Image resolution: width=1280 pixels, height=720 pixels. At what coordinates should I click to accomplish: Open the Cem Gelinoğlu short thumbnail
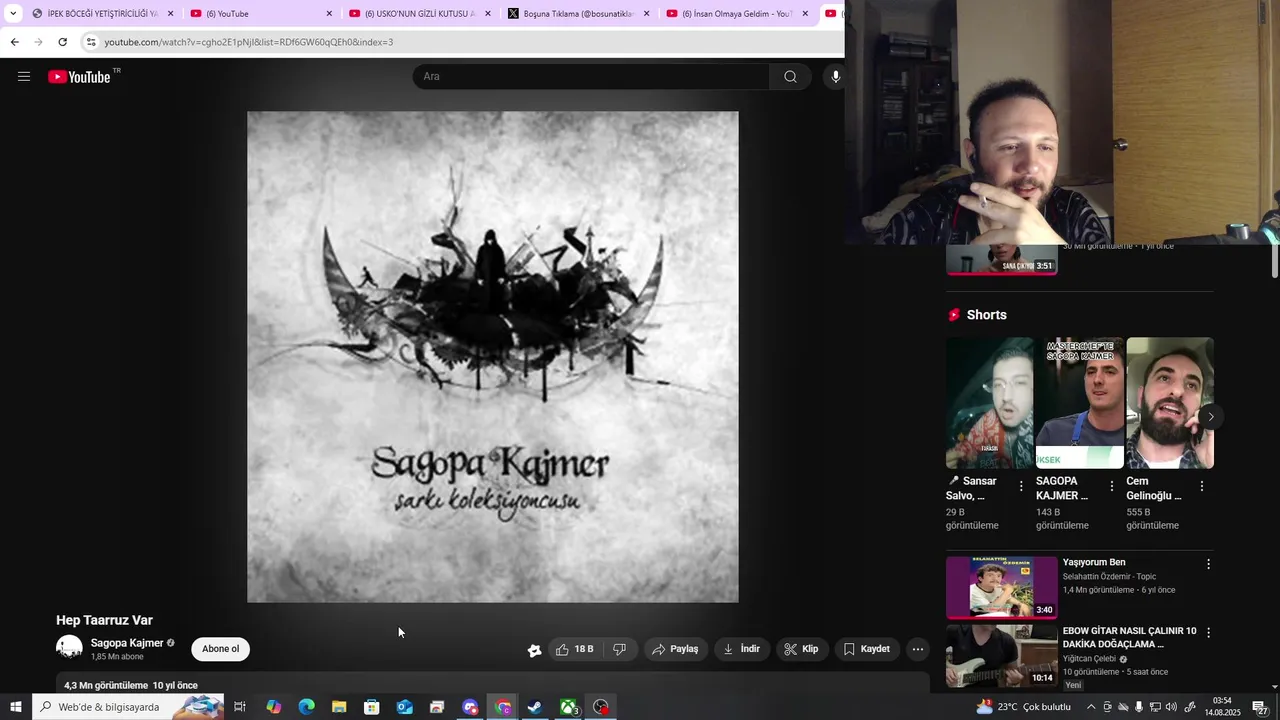click(x=1170, y=403)
